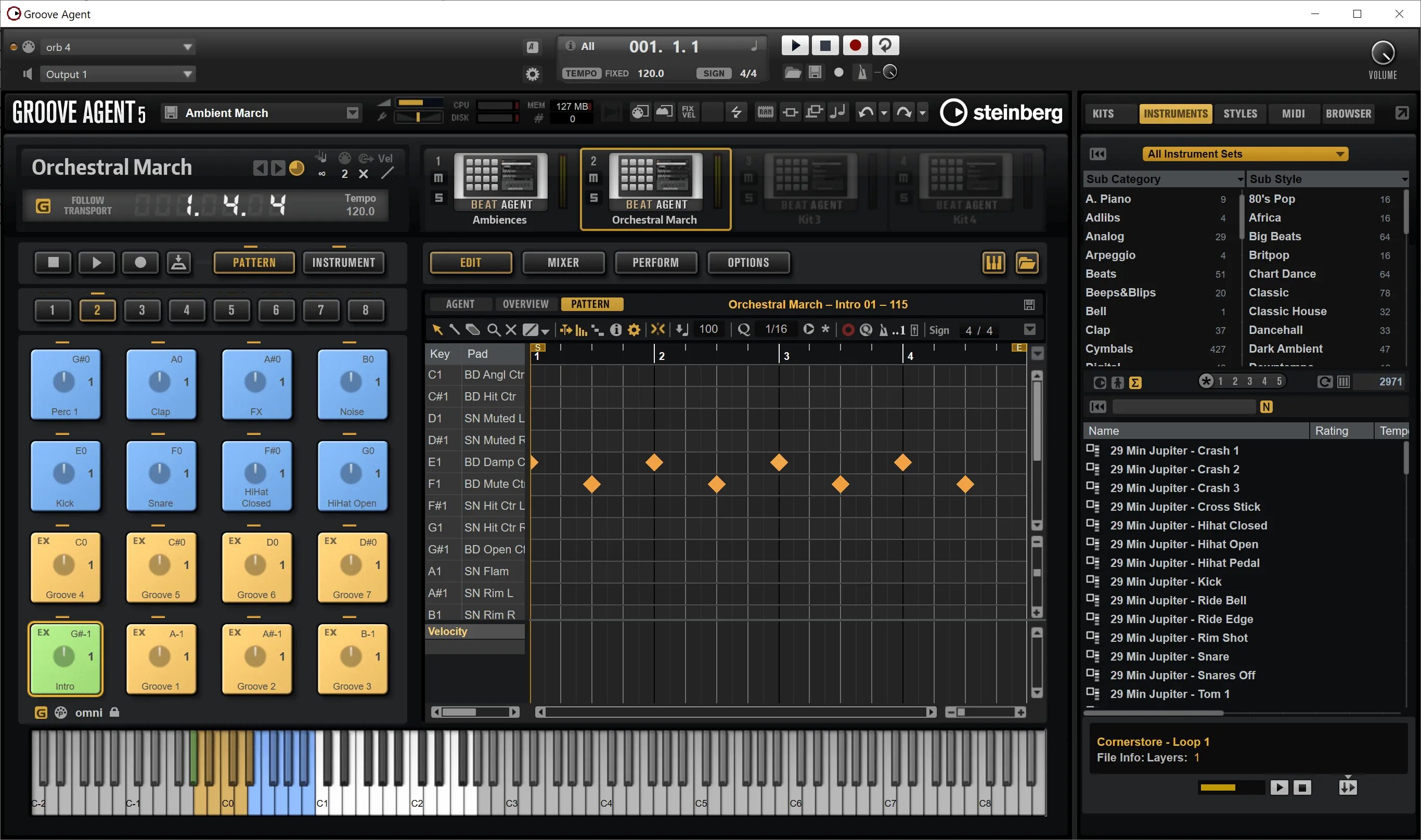Select the Draw pencil tool in pattern editor
The height and width of the screenshot is (840, 1421).
(x=454, y=330)
